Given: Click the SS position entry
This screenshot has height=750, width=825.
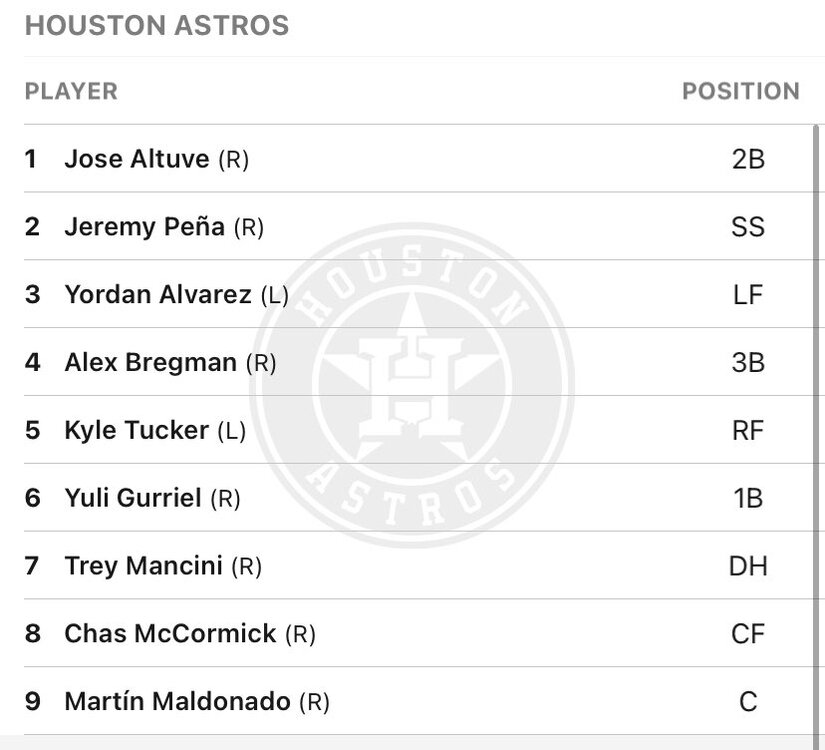Looking at the screenshot, I should pos(748,227).
